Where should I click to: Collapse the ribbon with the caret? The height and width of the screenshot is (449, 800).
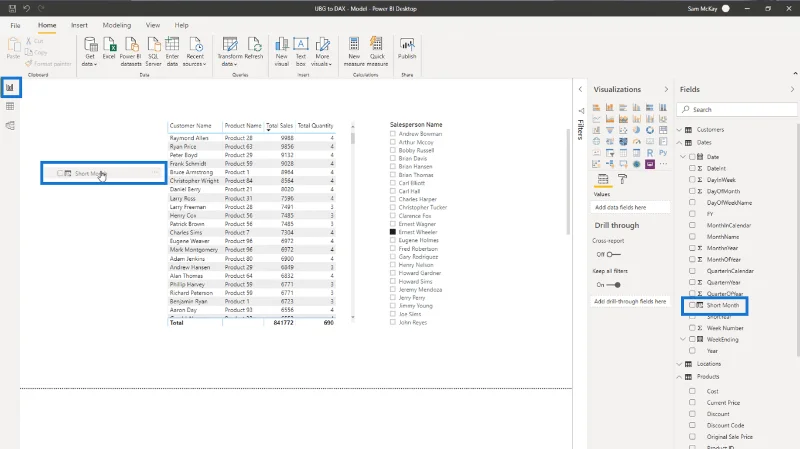(x=795, y=74)
